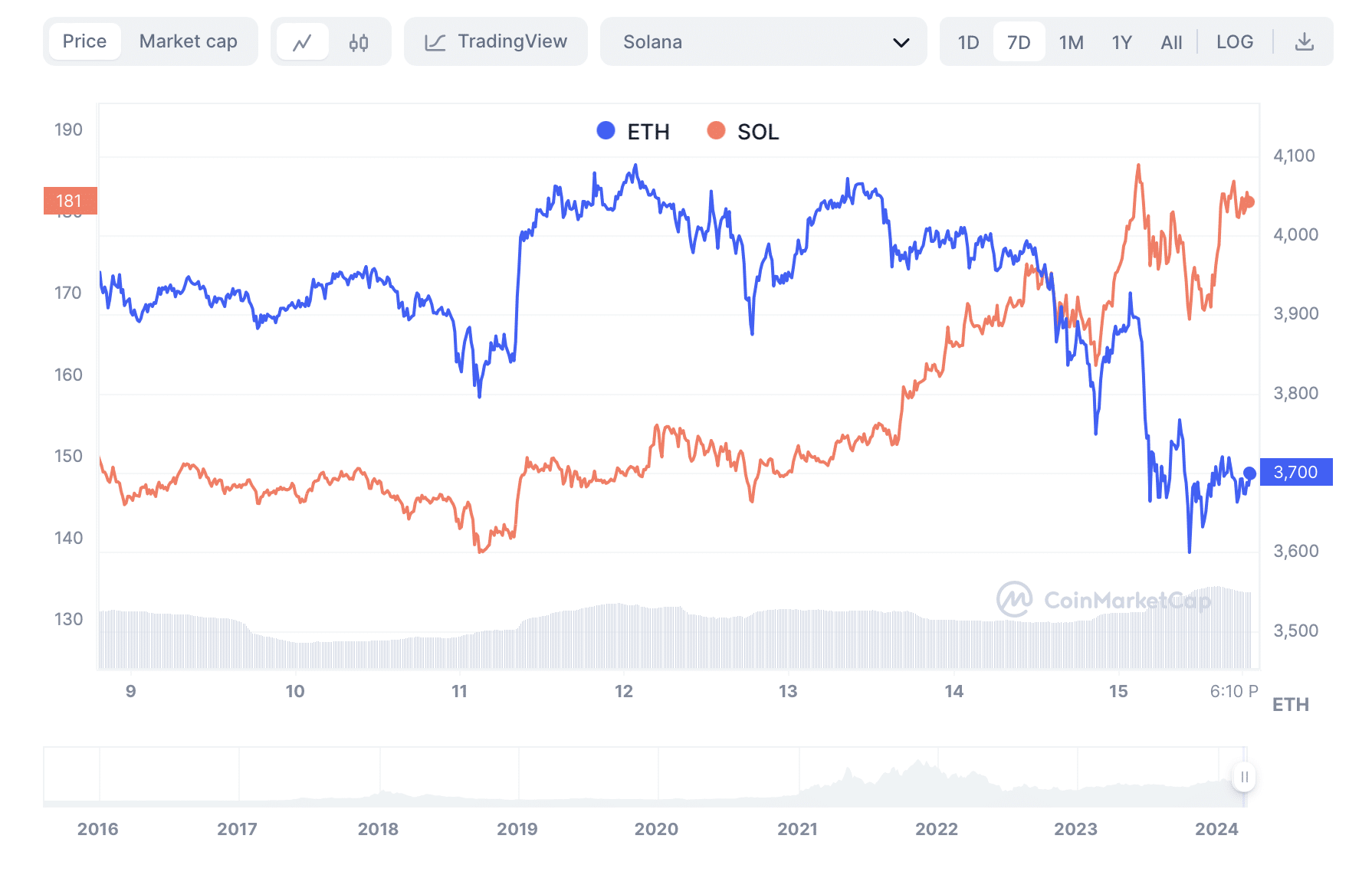Toggle SOL series in legend
The image size is (1372, 878).
pos(743,132)
